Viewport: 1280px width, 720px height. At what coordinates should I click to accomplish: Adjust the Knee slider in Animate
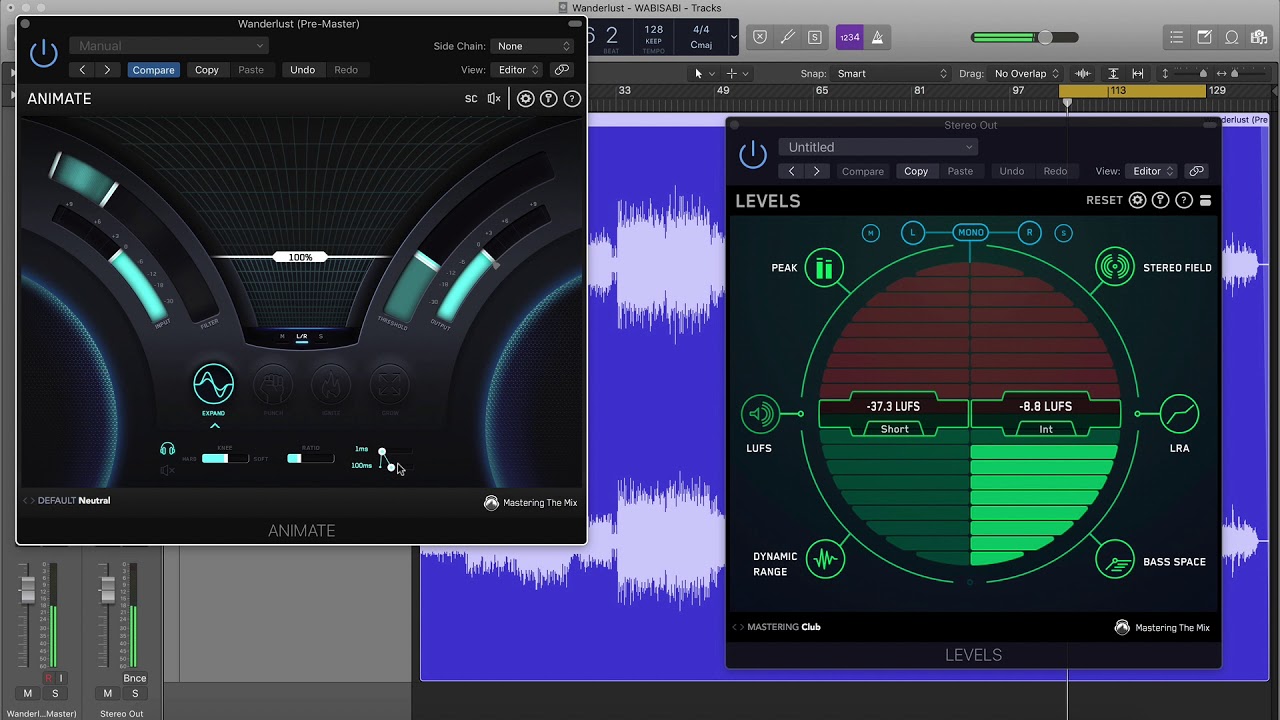tap(225, 458)
